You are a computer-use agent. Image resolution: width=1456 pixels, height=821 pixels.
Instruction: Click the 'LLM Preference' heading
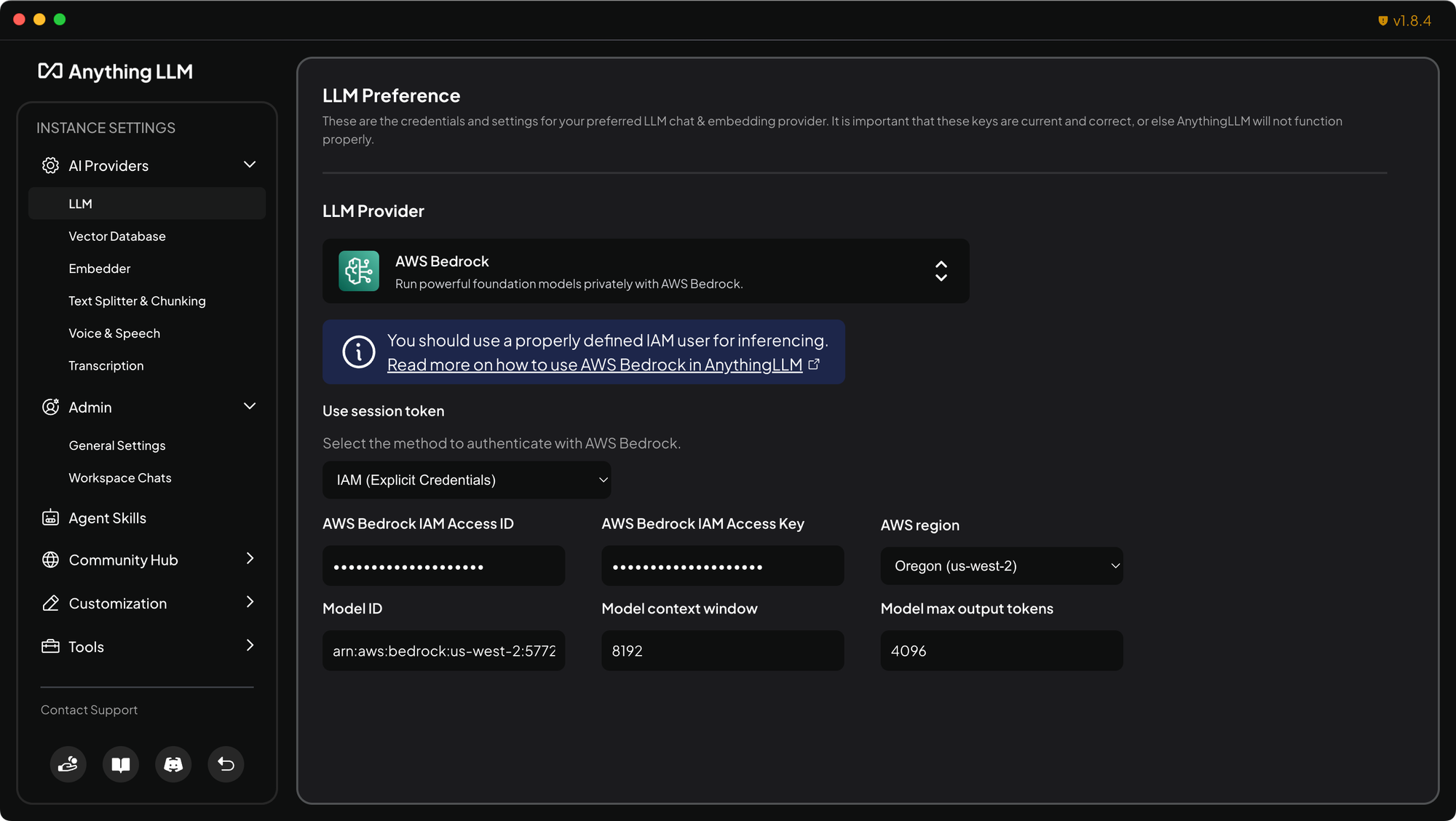click(x=392, y=95)
